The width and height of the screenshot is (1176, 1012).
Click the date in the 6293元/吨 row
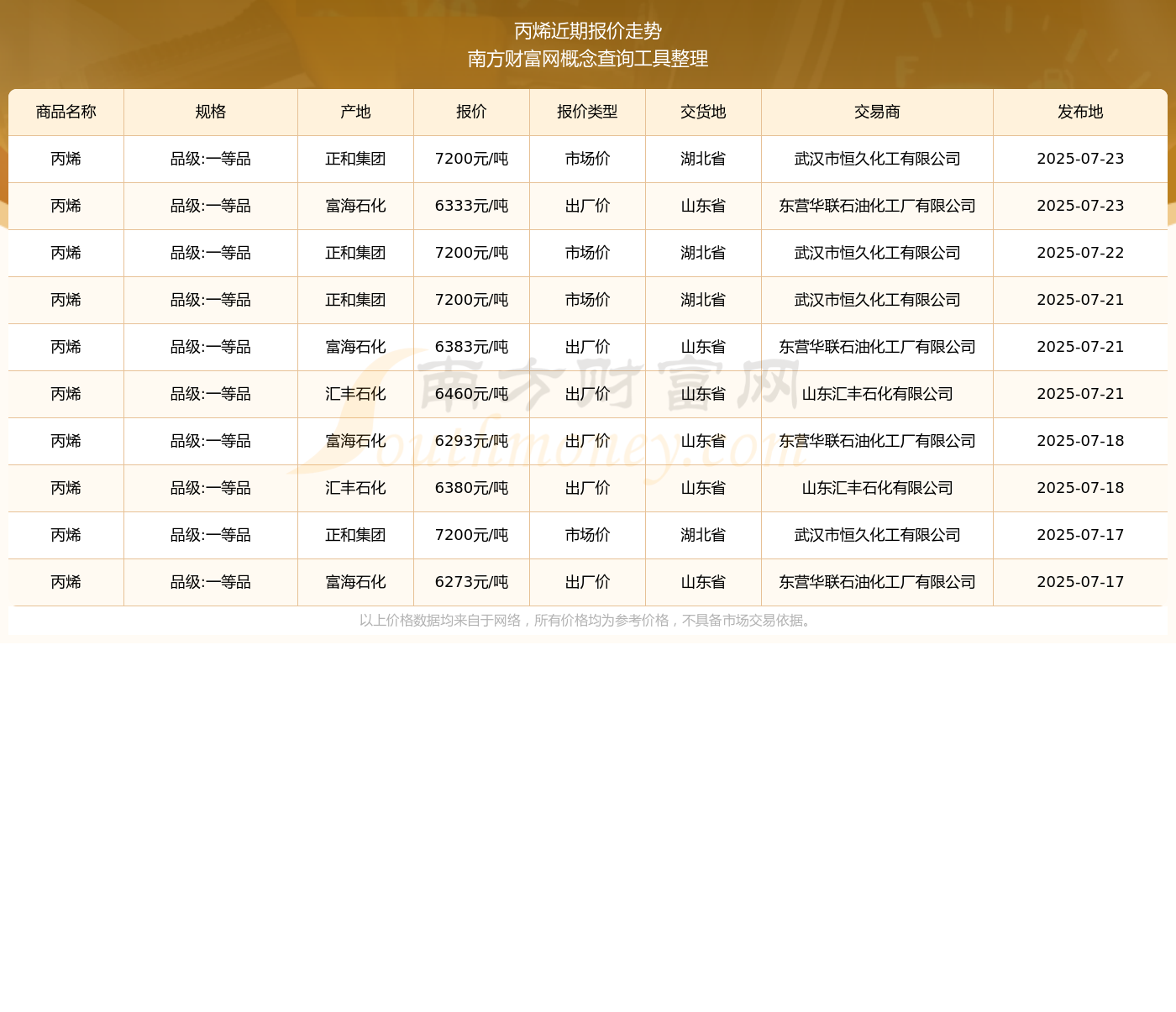point(1080,441)
